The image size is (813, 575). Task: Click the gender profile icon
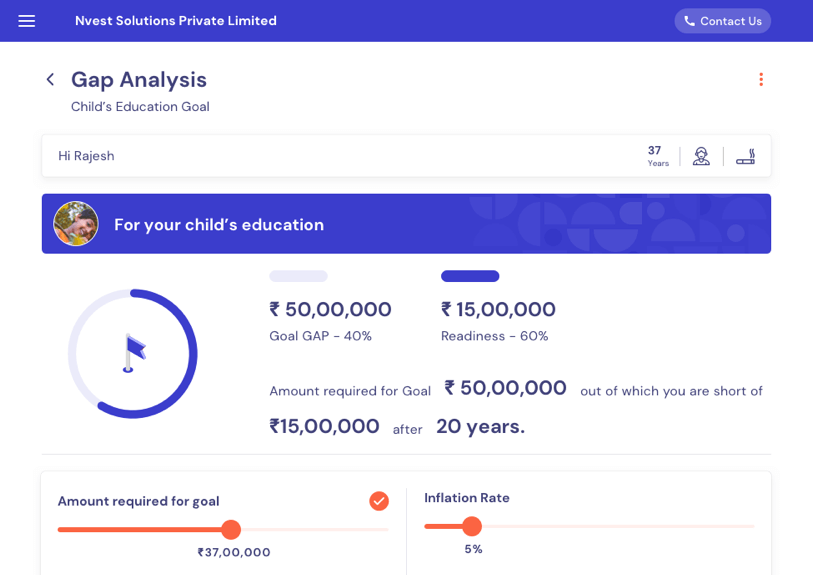click(701, 156)
